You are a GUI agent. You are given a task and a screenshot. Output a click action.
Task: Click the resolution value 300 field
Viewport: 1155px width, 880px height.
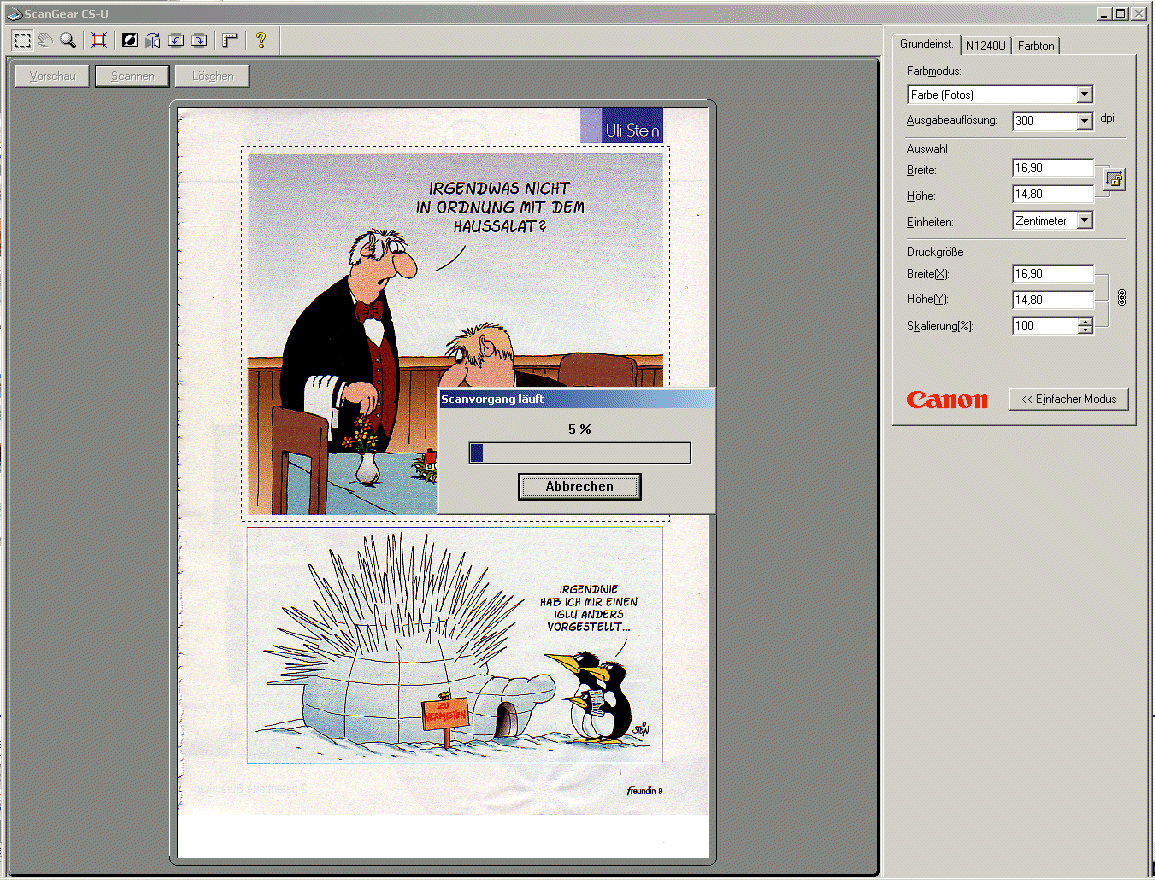coord(1045,121)
